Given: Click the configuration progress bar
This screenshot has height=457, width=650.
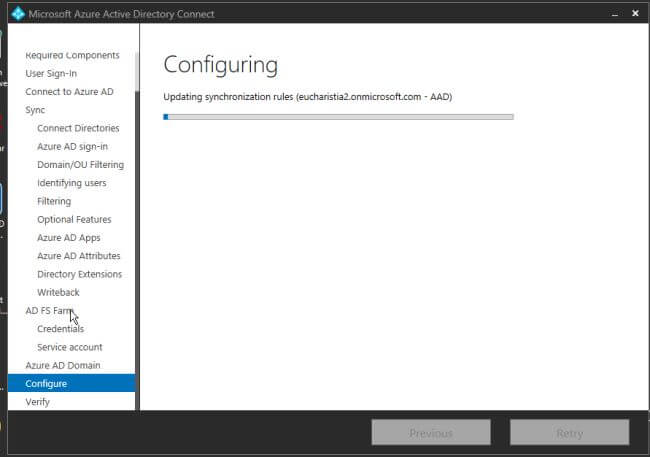Looking at the screenshot, I should click(338, 117).
